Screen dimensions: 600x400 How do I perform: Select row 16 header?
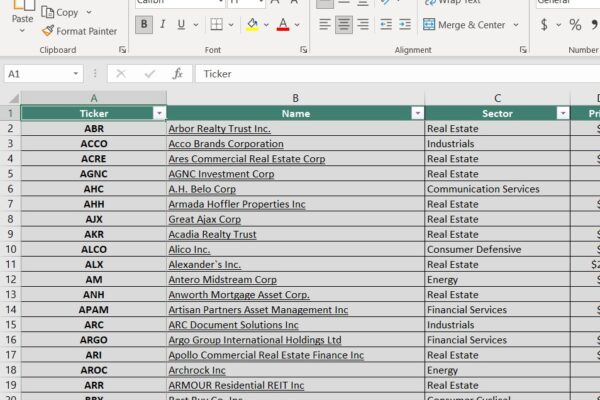[x=10, y=340]
